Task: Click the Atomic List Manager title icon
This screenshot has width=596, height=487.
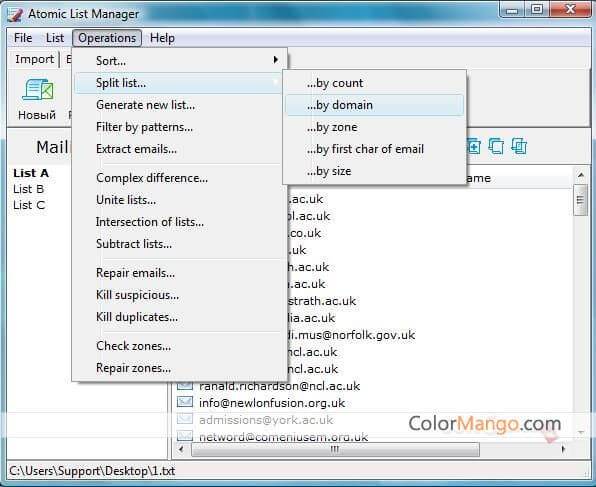Action: coord(15,14)
